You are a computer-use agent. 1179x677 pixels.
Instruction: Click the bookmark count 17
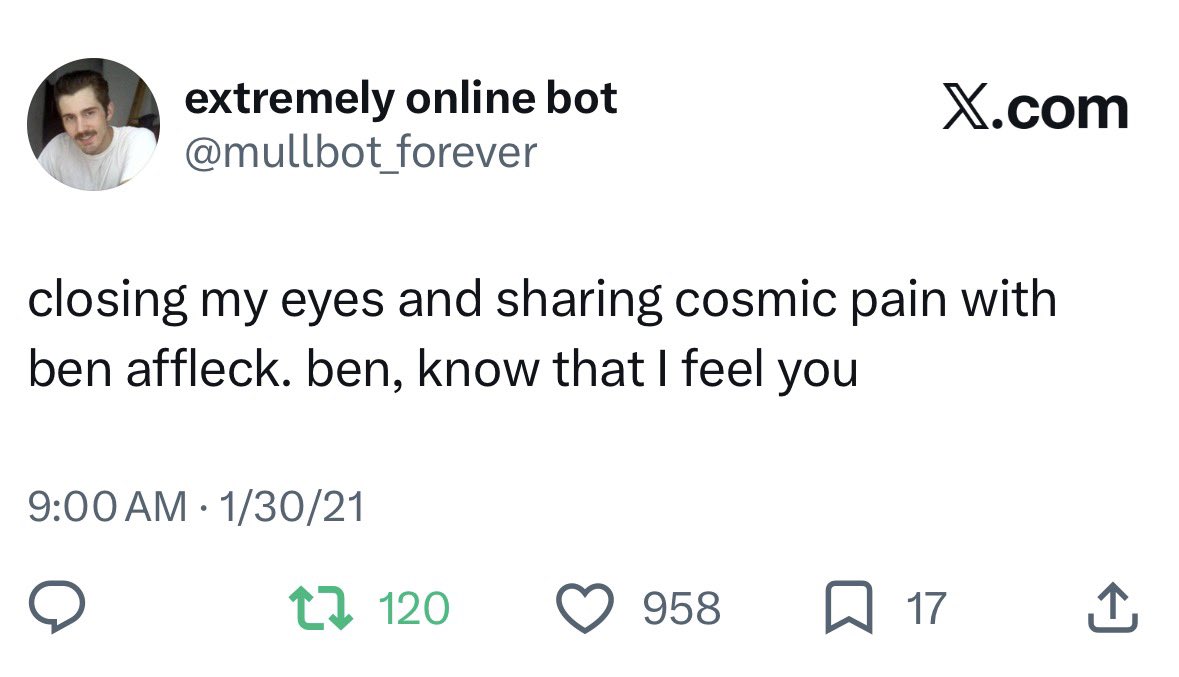click(x=926, y=609)
